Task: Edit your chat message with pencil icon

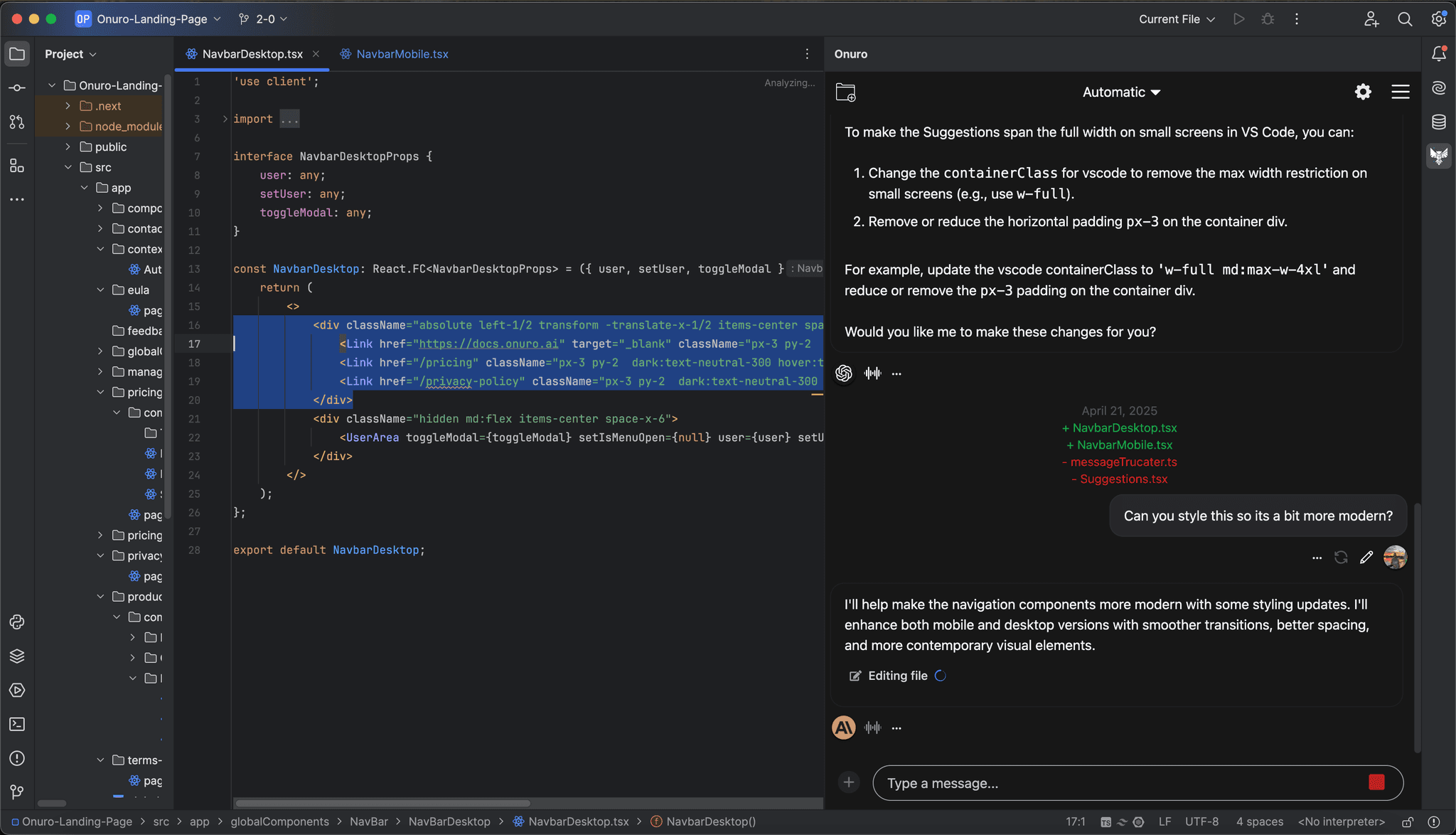Action: tap(1365, 558)
